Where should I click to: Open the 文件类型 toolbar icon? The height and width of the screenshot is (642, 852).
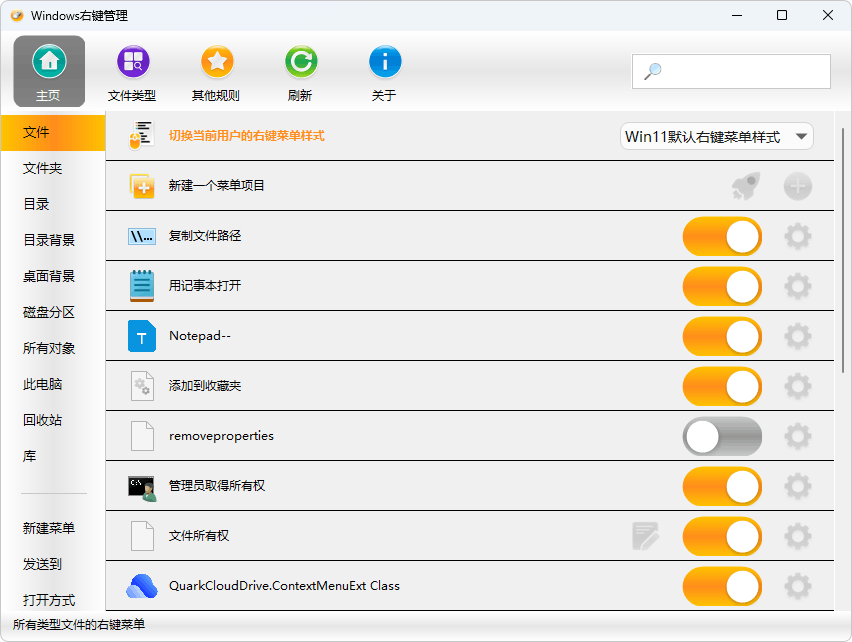pos(133,63)
